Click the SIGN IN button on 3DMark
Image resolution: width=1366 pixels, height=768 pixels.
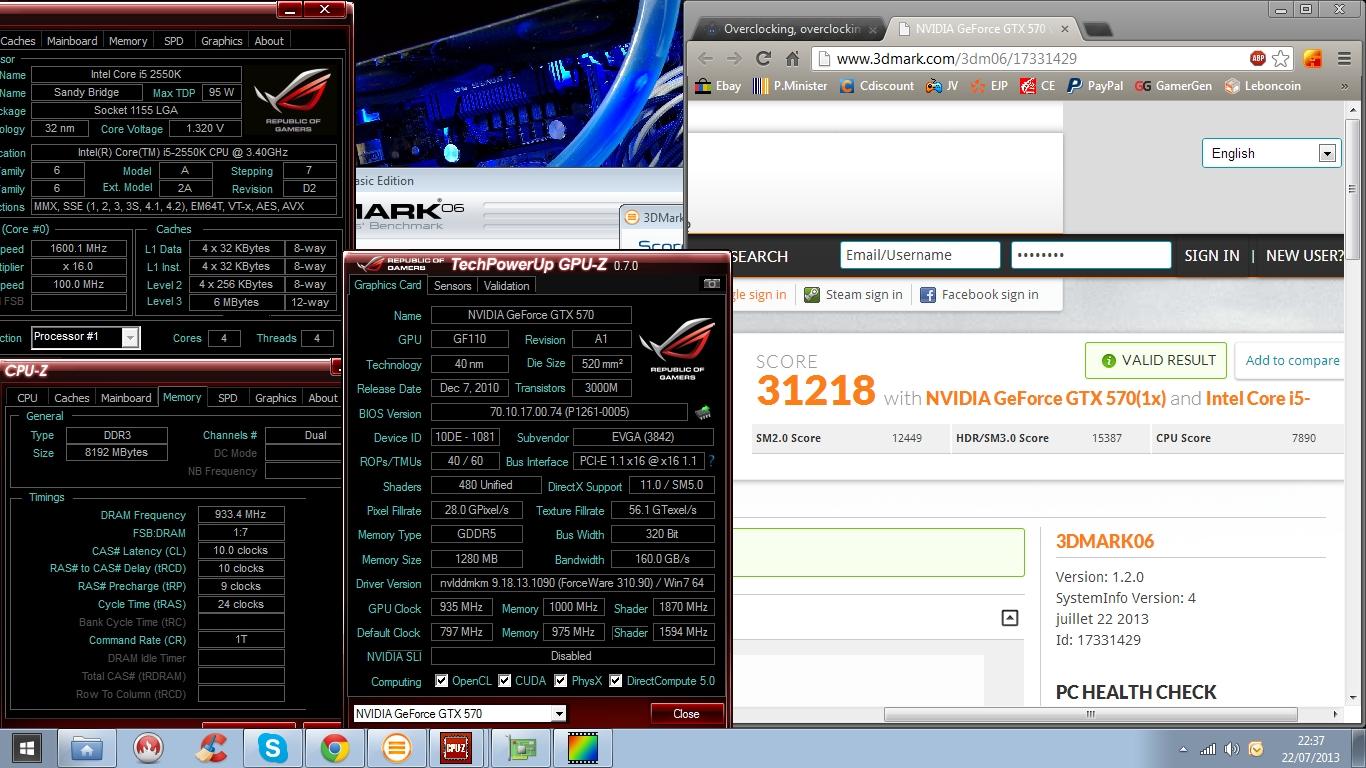[1212, 256]
